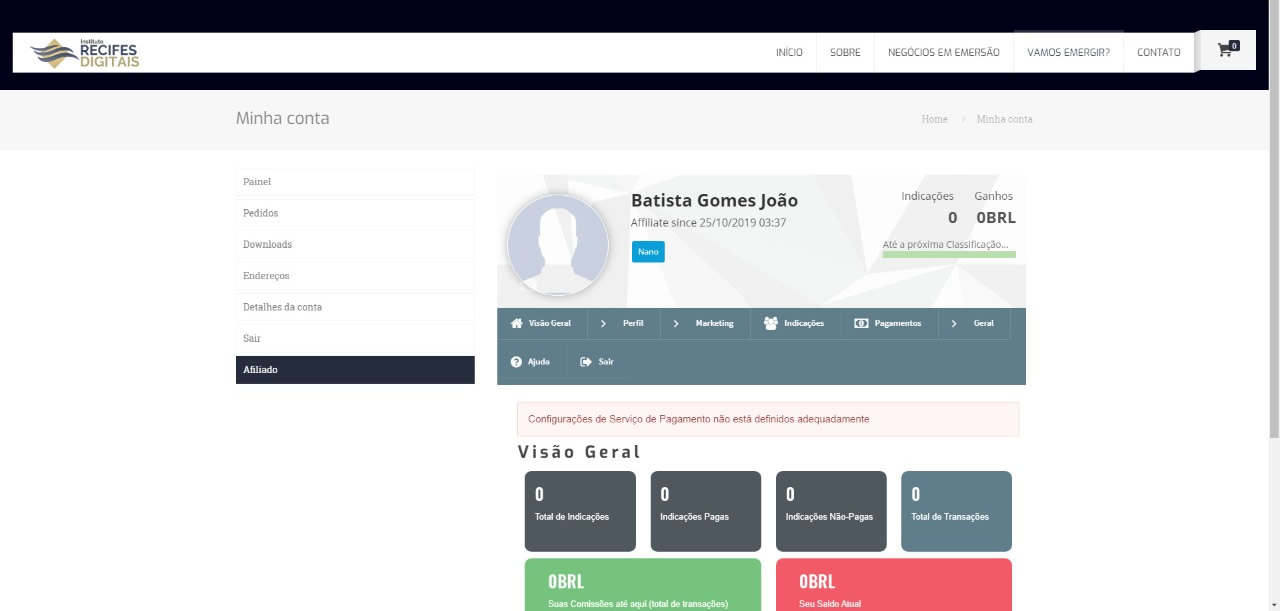Open the shopping cart icon
This screenshot has width=1280, height=611.
[1226, 50]
